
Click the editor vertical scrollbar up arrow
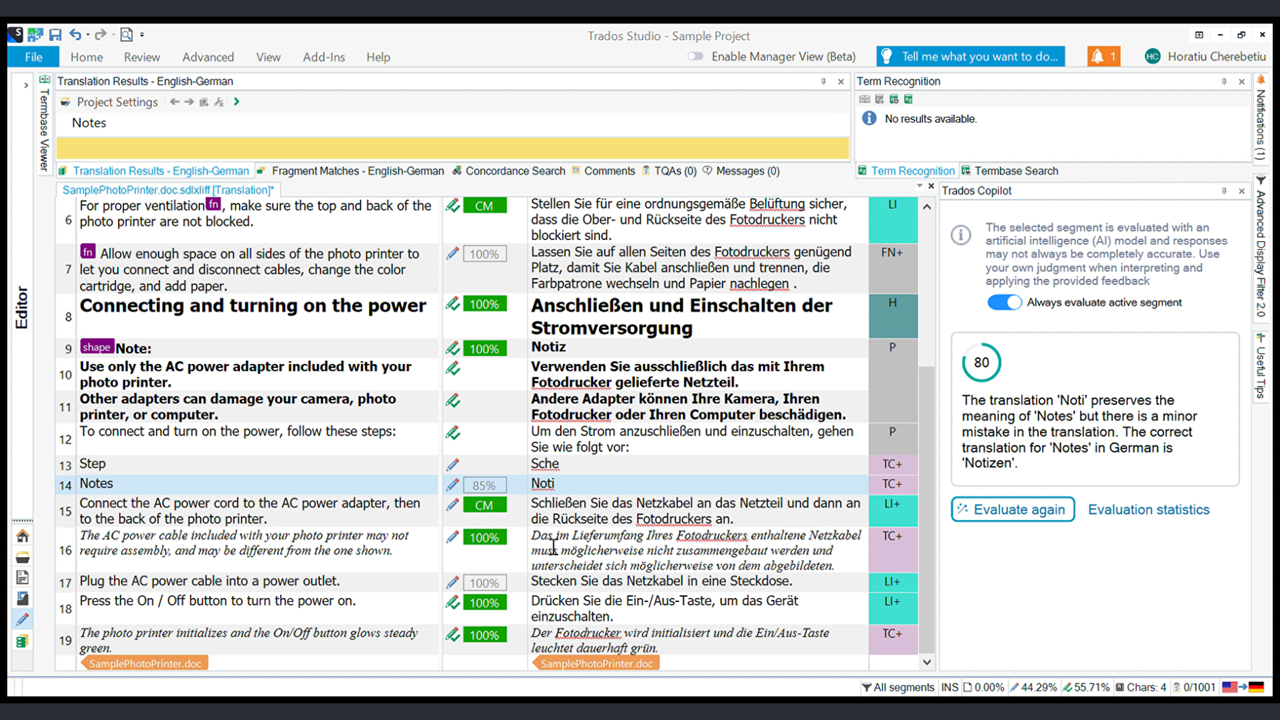(927, 207)
